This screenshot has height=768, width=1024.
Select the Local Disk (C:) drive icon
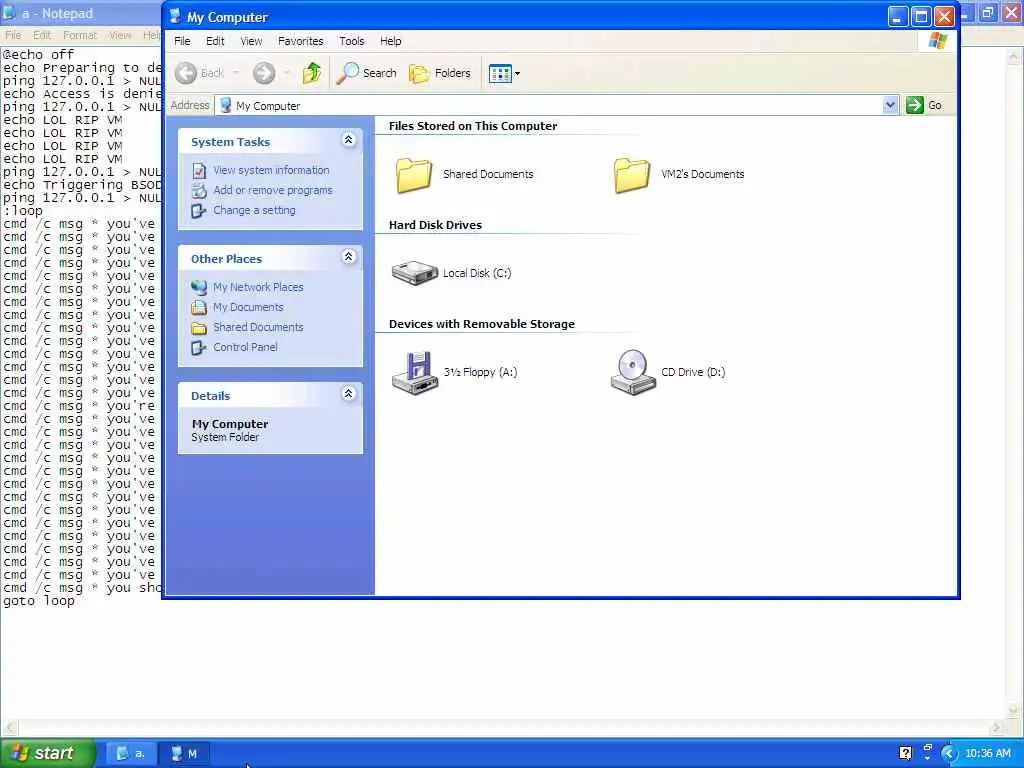coord(415,273)
